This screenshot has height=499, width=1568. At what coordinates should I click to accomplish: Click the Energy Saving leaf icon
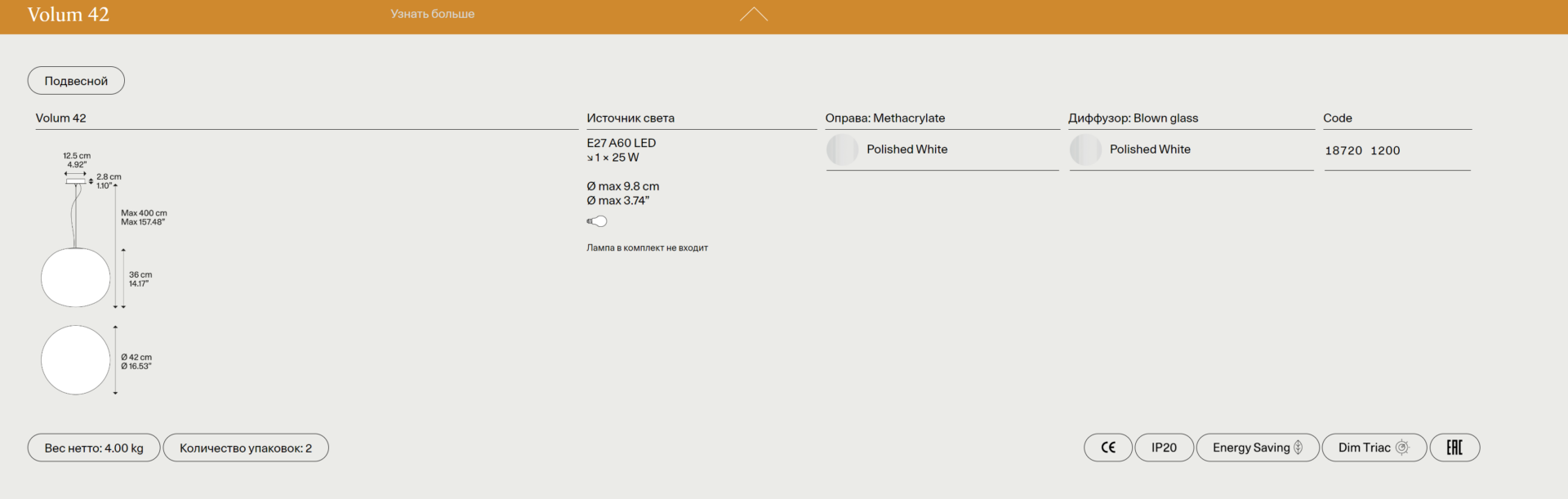pos(1298,448)
